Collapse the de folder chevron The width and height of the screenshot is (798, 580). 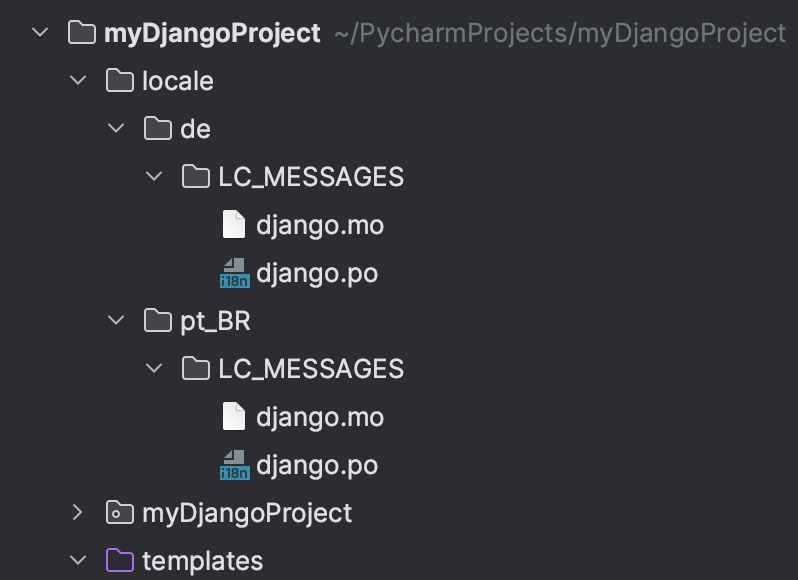pyautogui.click(x=116, y=128)
